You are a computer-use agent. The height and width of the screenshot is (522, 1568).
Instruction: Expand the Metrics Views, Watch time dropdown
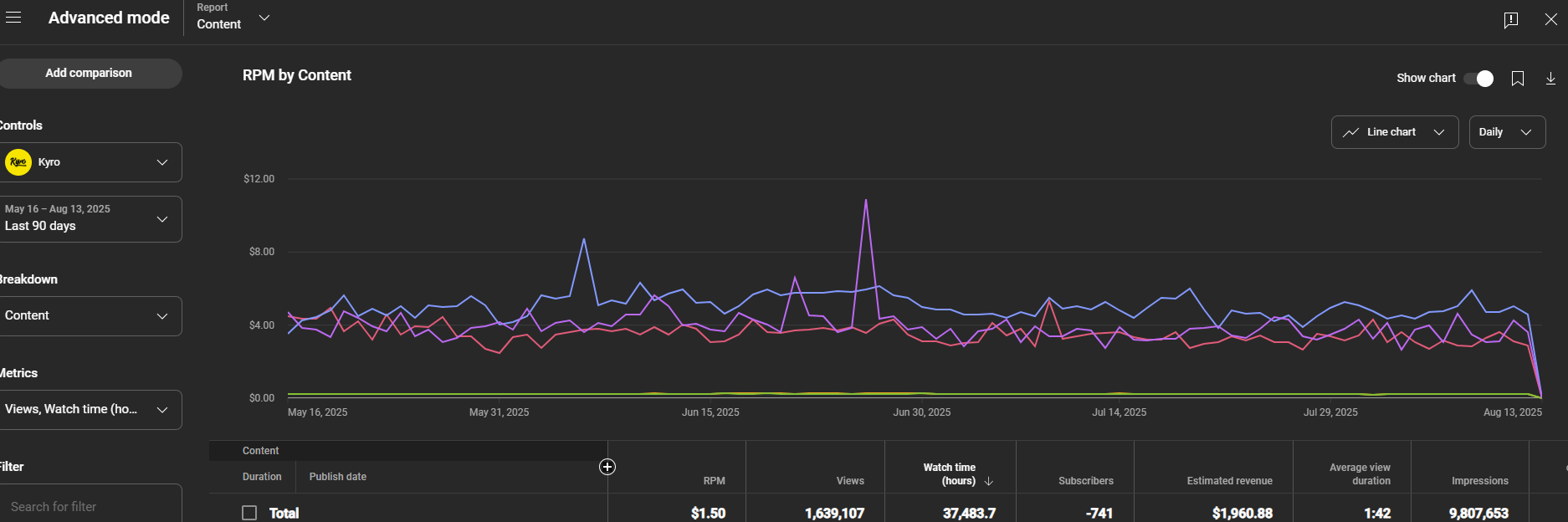tap(90, 410)
